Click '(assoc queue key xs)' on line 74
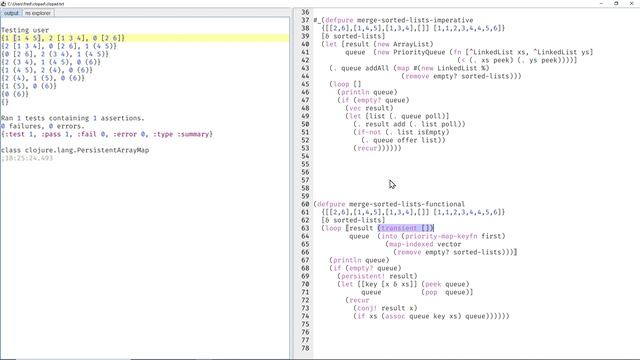The width and height of the screenshot is (640, 360). (421, 316)
